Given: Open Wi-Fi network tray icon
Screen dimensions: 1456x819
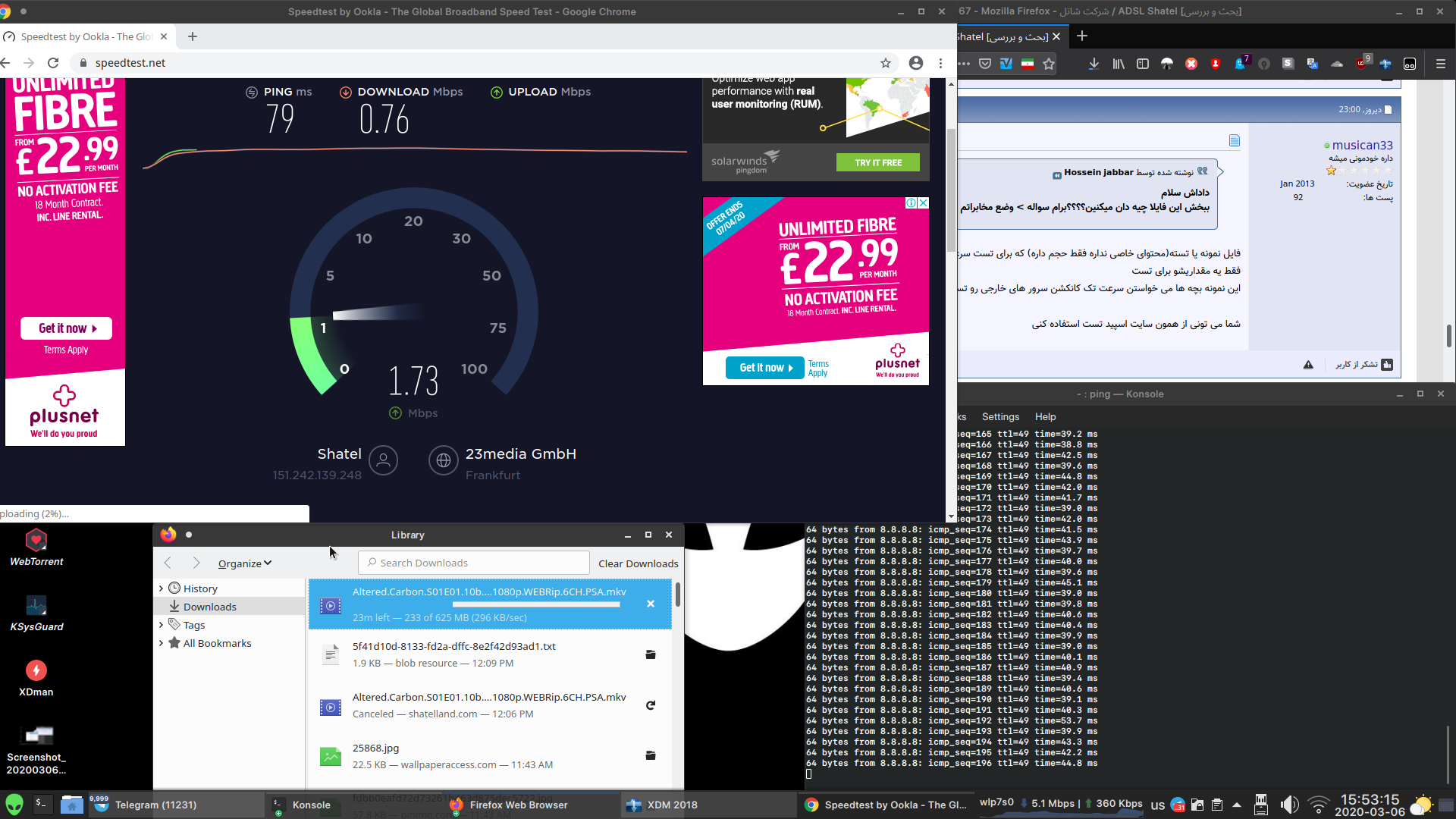Looking at the screenshot, I should click(x=1319, y=805).
